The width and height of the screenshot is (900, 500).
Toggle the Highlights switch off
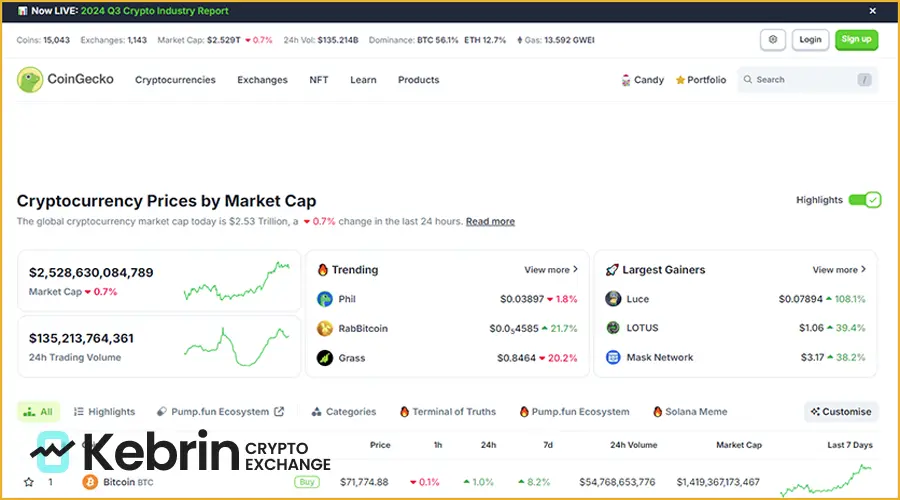pyautogui.click(x=865, y=200)
